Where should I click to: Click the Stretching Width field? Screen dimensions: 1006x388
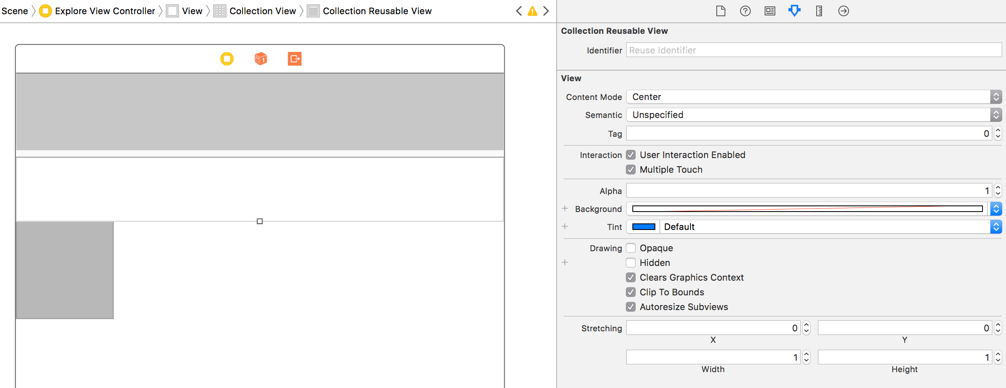[713, 357]
